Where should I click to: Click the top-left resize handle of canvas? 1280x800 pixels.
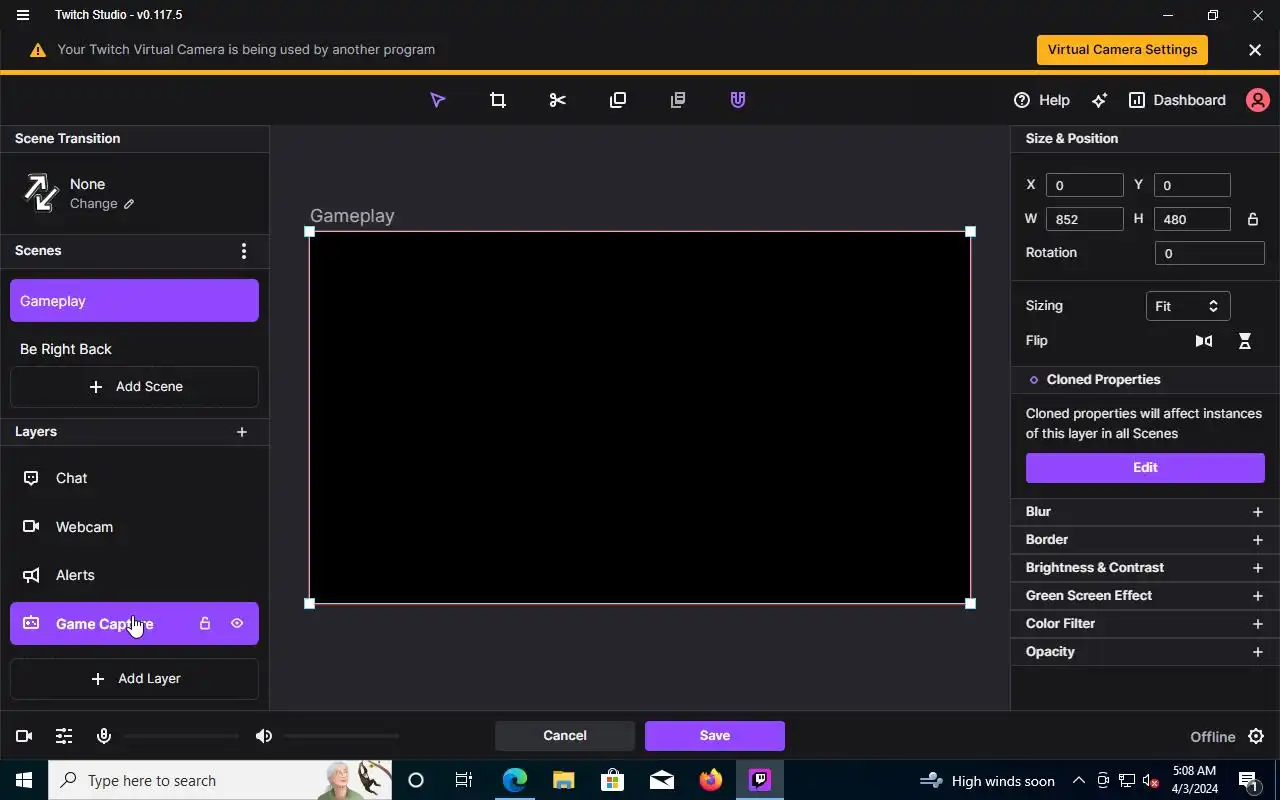point(309,231)
